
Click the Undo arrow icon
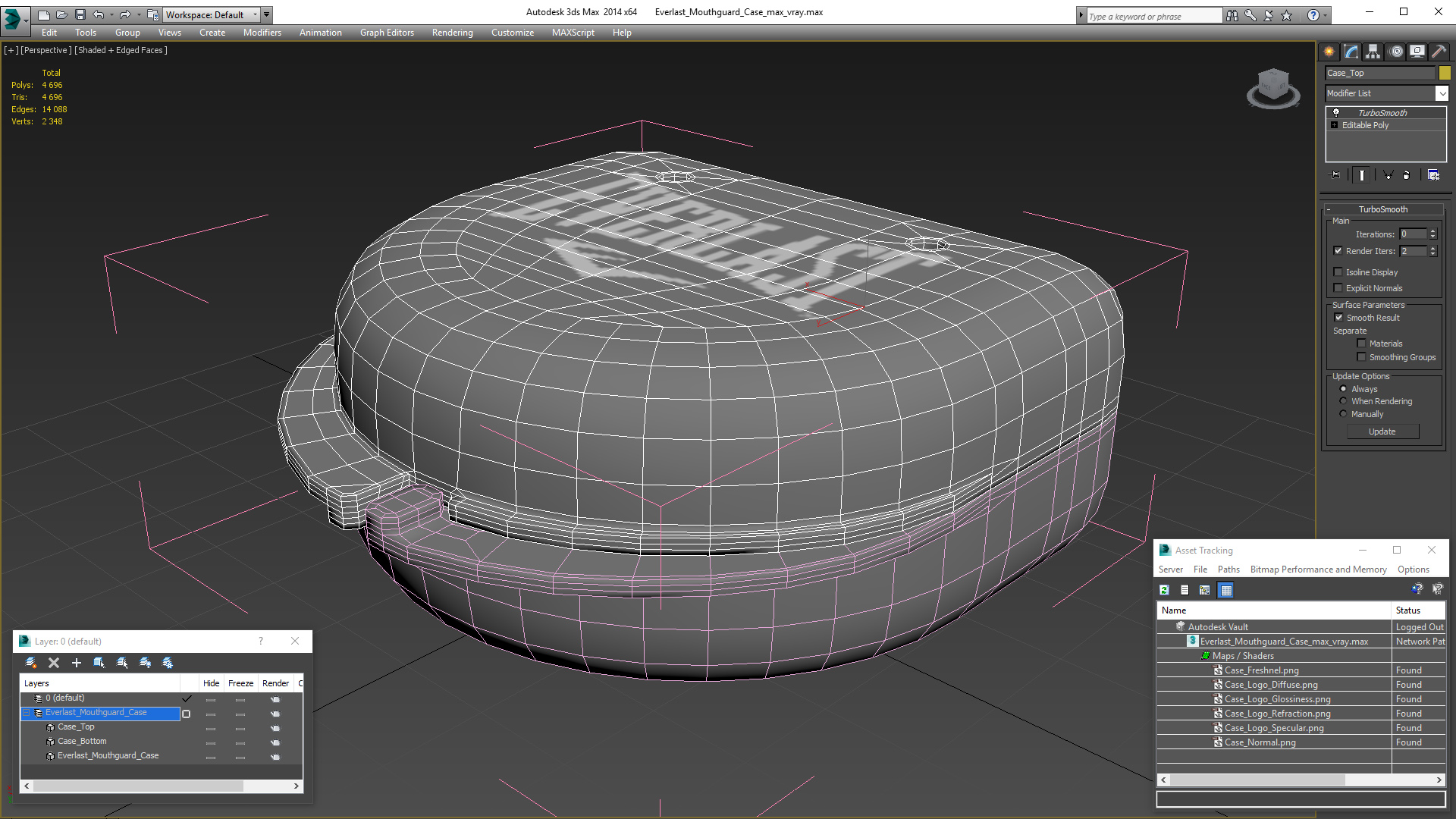(x=98, y=14)
